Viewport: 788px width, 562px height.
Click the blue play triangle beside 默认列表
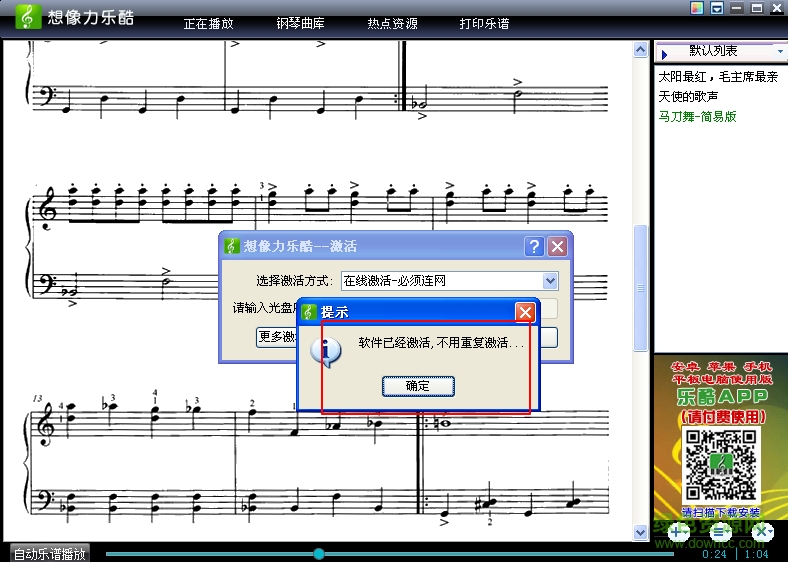[x=664, y=52]
